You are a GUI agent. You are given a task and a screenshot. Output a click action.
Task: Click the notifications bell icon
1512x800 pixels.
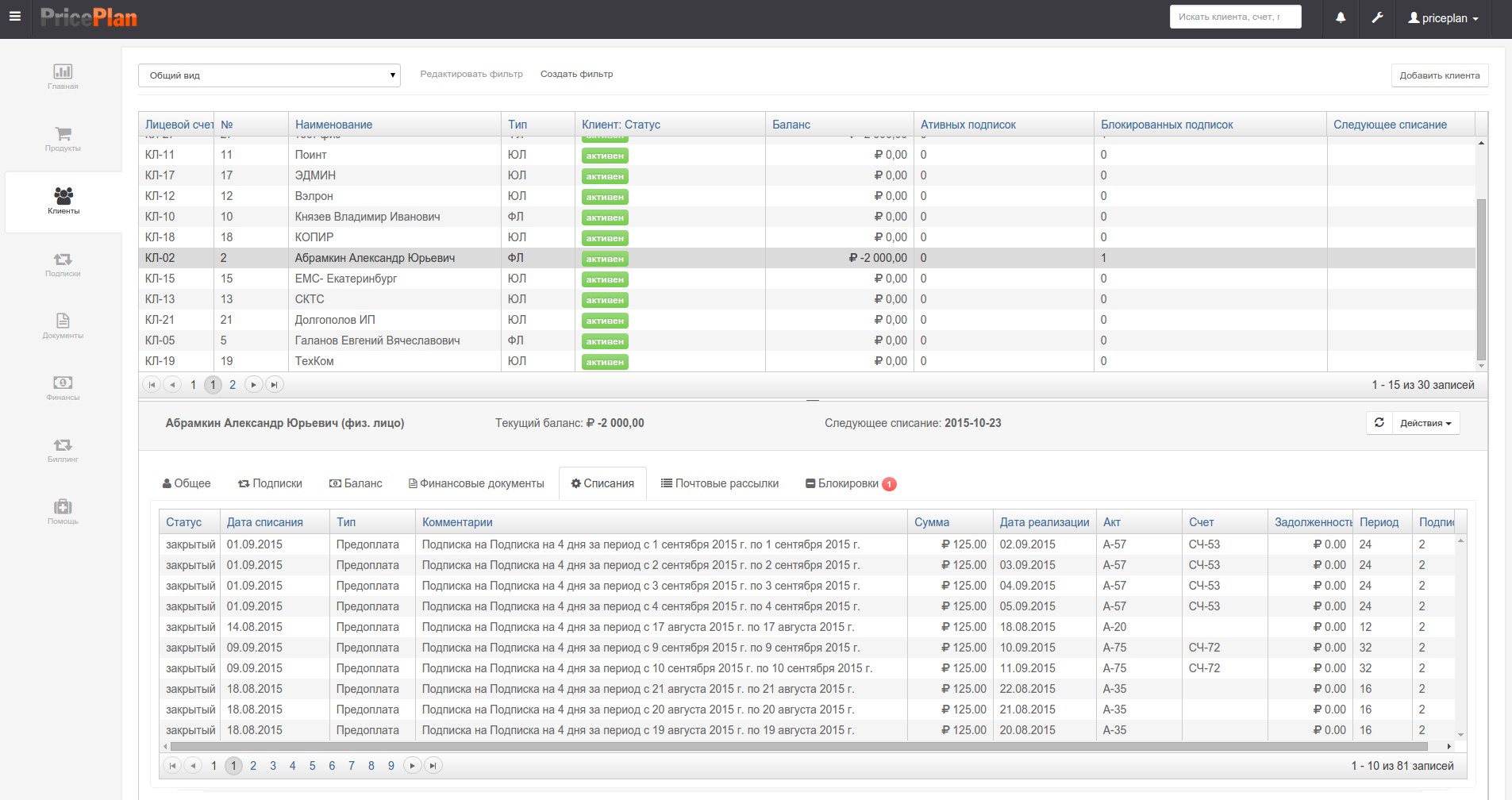(x=1341, y=17)
